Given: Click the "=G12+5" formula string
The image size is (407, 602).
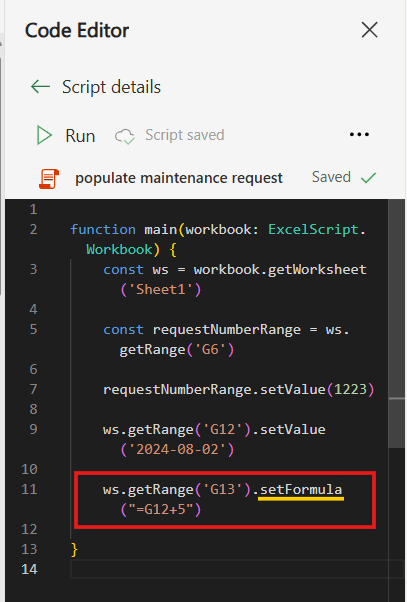Looking at the screenshot, I should [160, 510].
